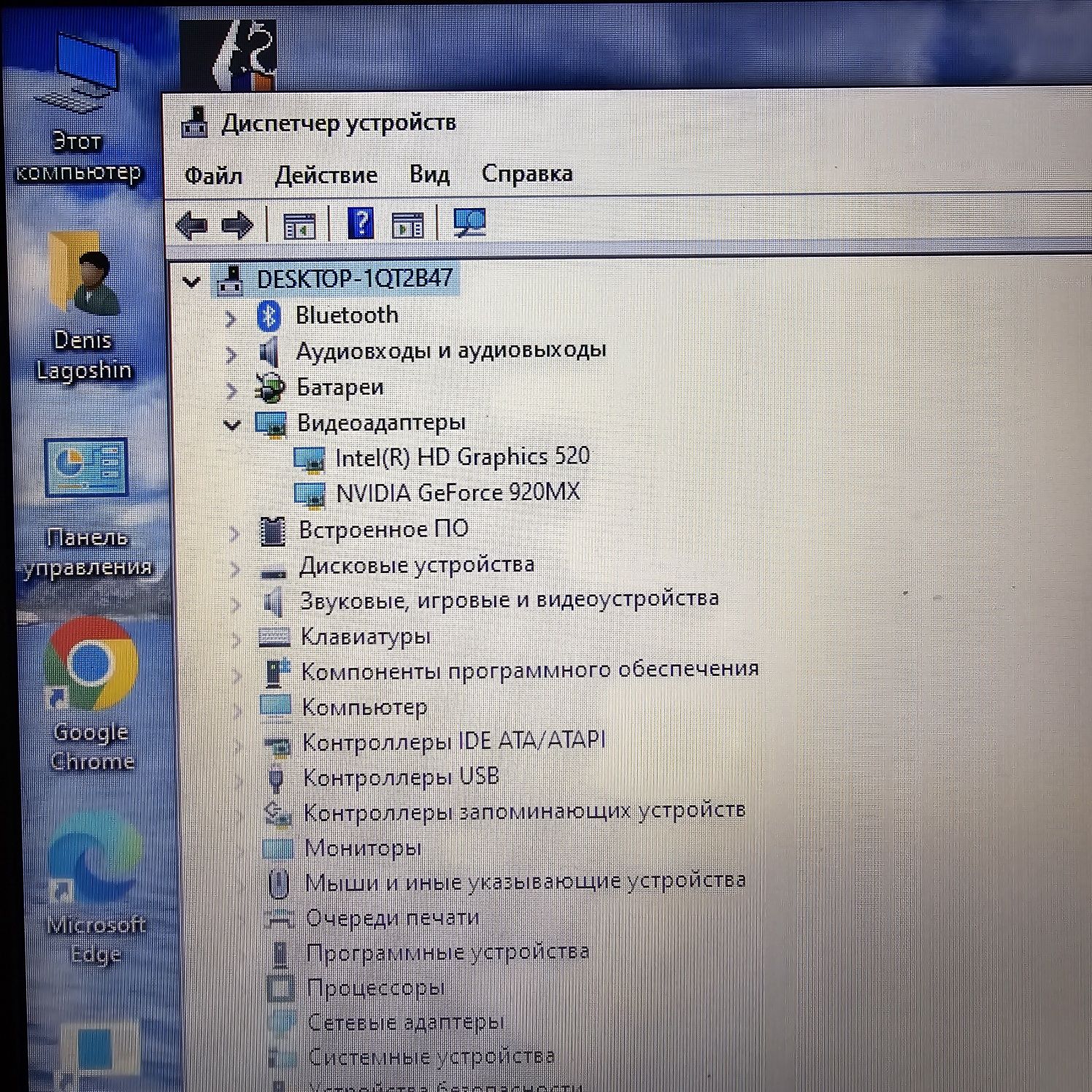Select Intel(R) HD Graphics 520 device
The height and width of the screenshot is (1092, 1092).
pyautogui.click(x=462, y=457)
